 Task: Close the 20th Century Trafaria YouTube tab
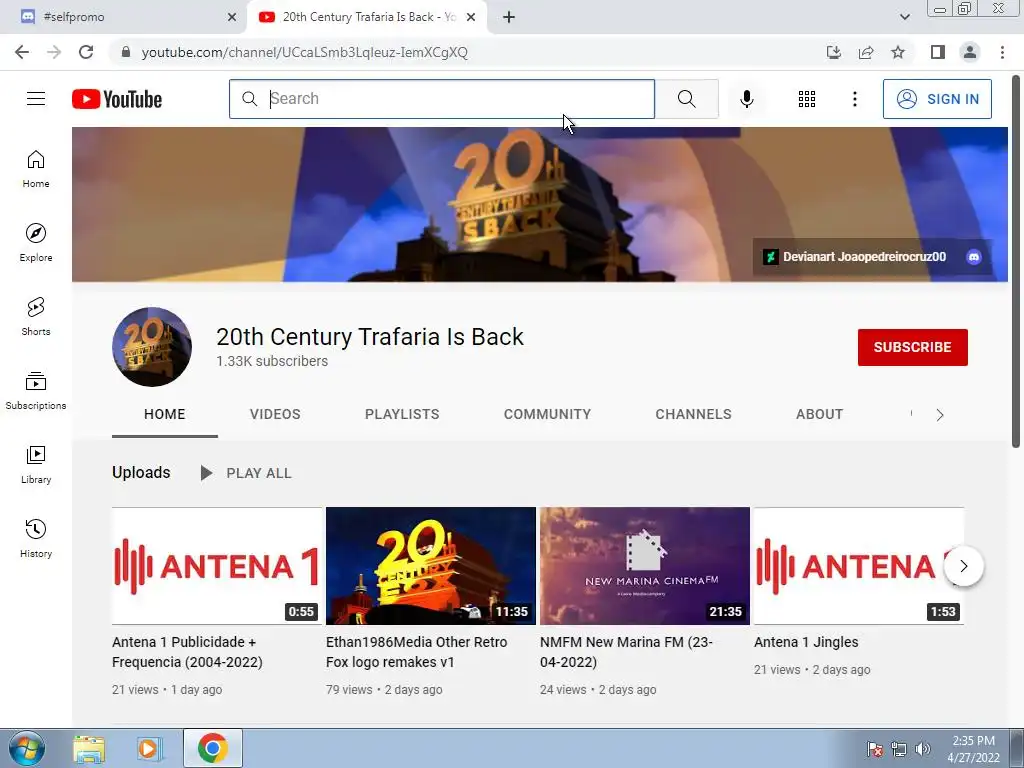point(471,17)
